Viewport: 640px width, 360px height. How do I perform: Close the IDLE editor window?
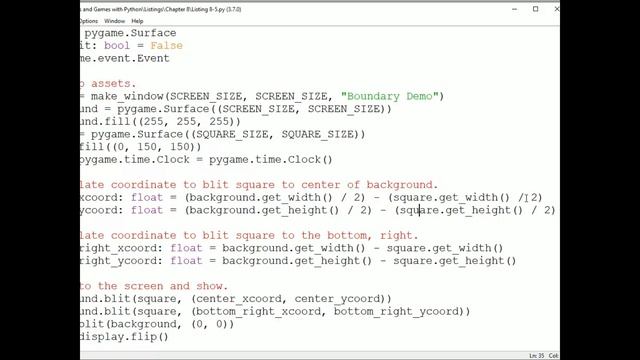tap(556, 9)
